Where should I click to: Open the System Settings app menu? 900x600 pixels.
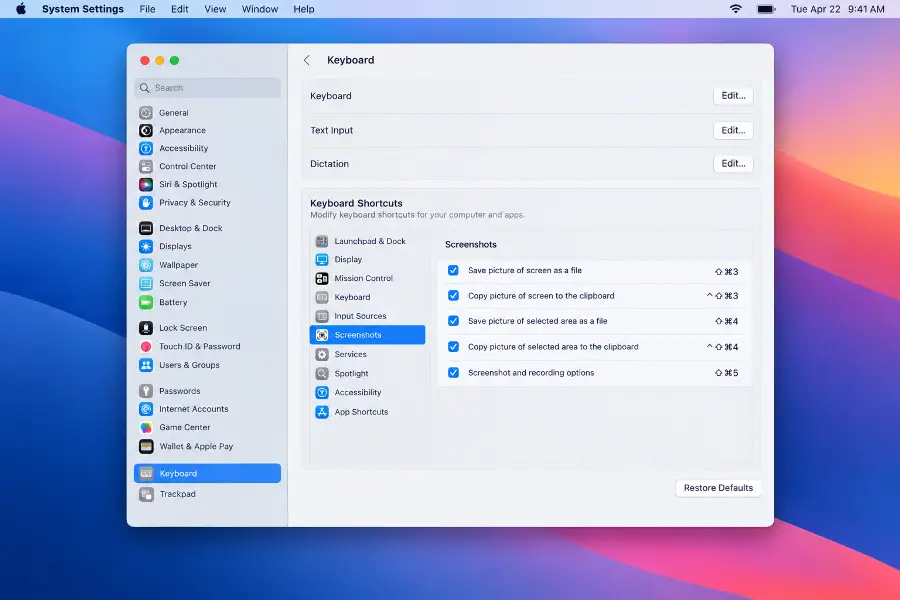(83, 9)
